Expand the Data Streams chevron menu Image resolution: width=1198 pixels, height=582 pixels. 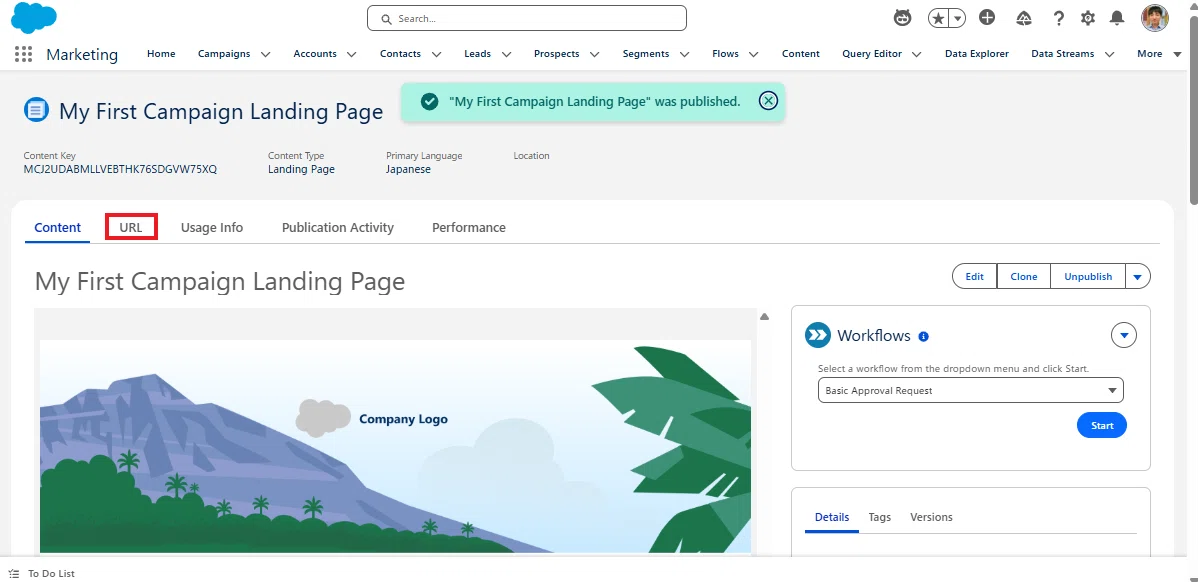1109,54
